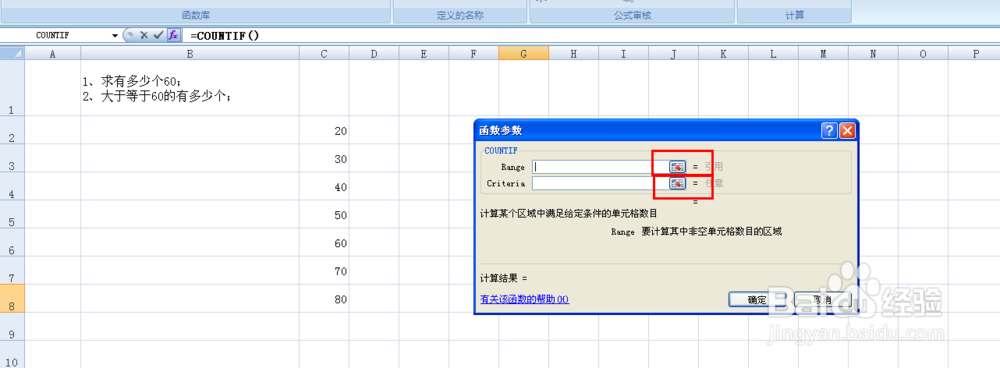This screenshot has width=1000, height=368.
Task: Click the 确定 button
Action: click(758, 300)
